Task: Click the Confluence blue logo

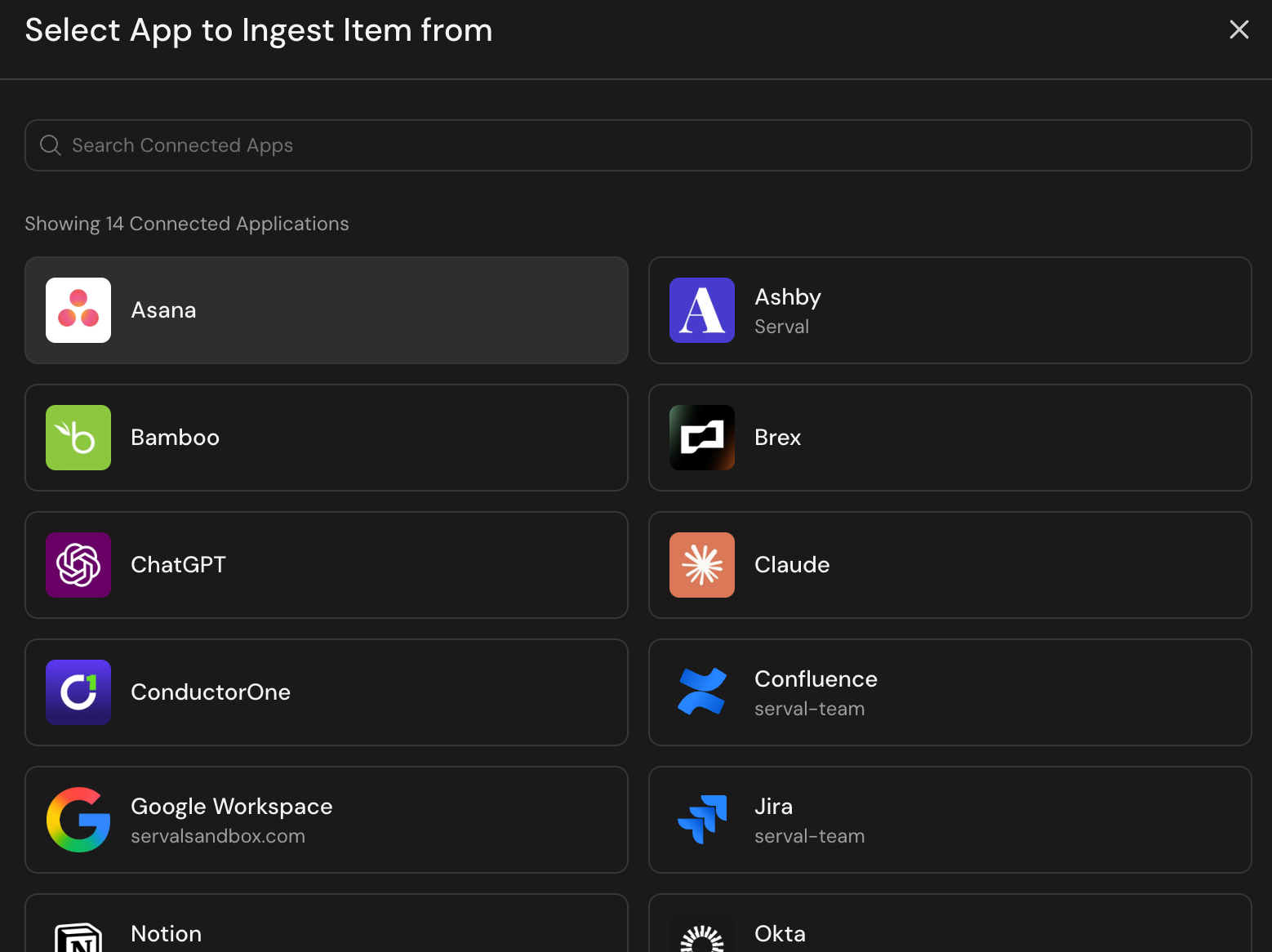Action: click(x=702, y=692)
